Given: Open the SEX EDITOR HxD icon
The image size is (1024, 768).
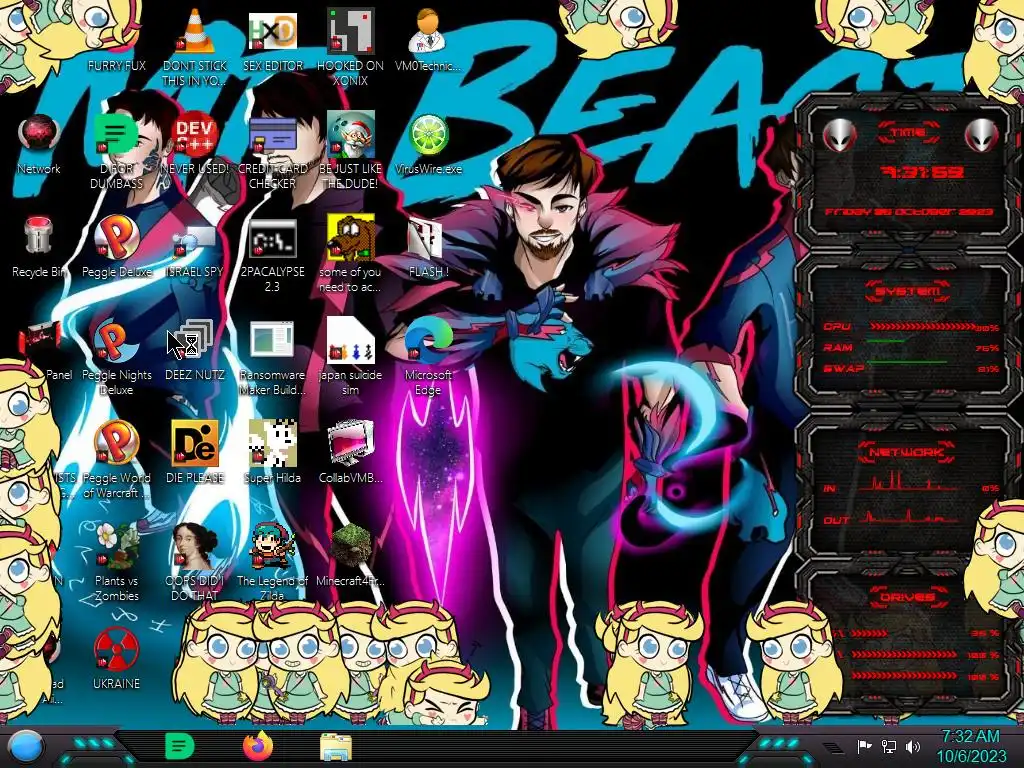Looking at the screenshot, I should pos(272,33).
